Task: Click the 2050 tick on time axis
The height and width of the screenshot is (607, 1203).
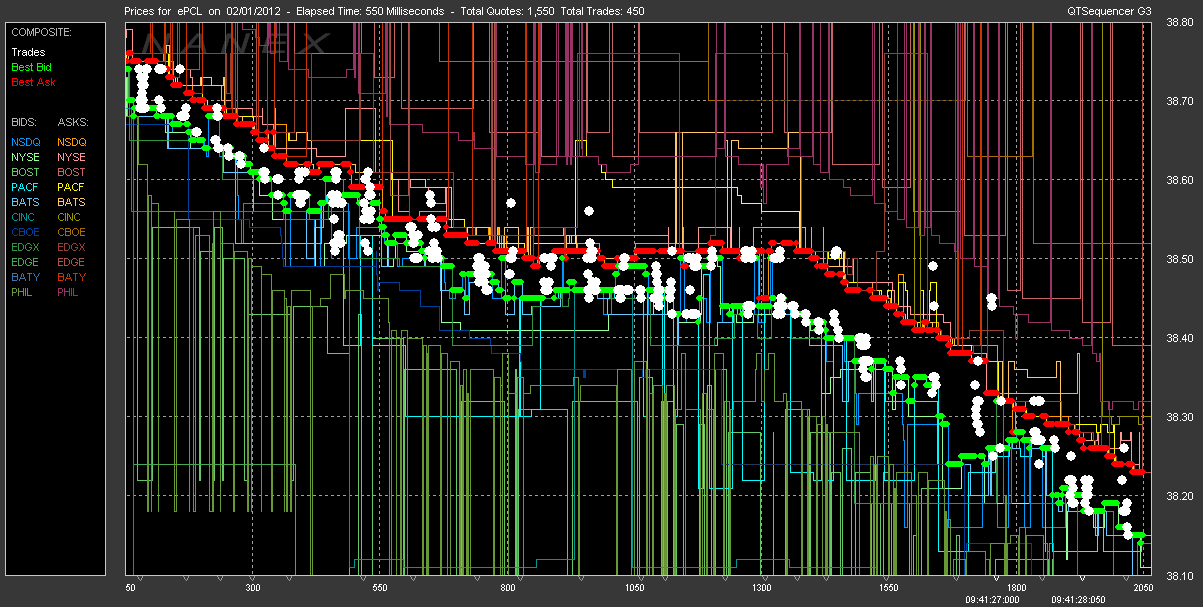Action: coord(1141,588)
